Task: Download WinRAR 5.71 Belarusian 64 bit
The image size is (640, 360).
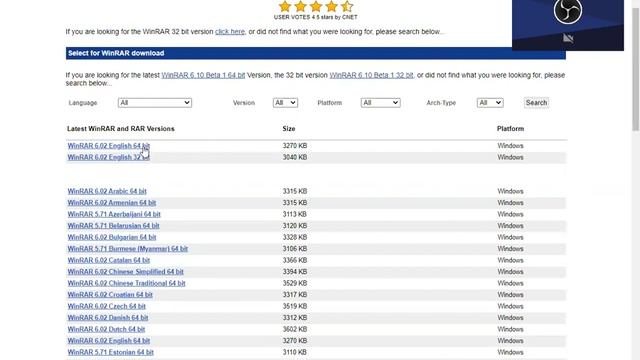Action: point(113,225)
